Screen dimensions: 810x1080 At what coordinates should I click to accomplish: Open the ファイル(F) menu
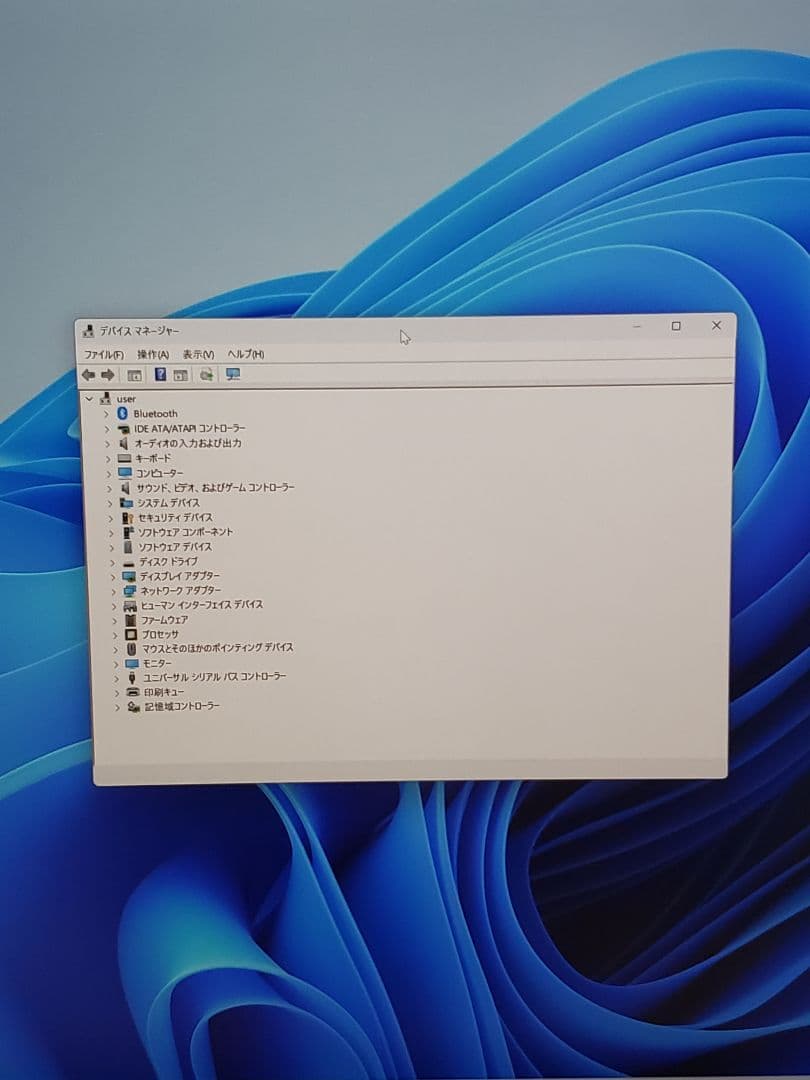pyautogui.click(x=101, y=354)
